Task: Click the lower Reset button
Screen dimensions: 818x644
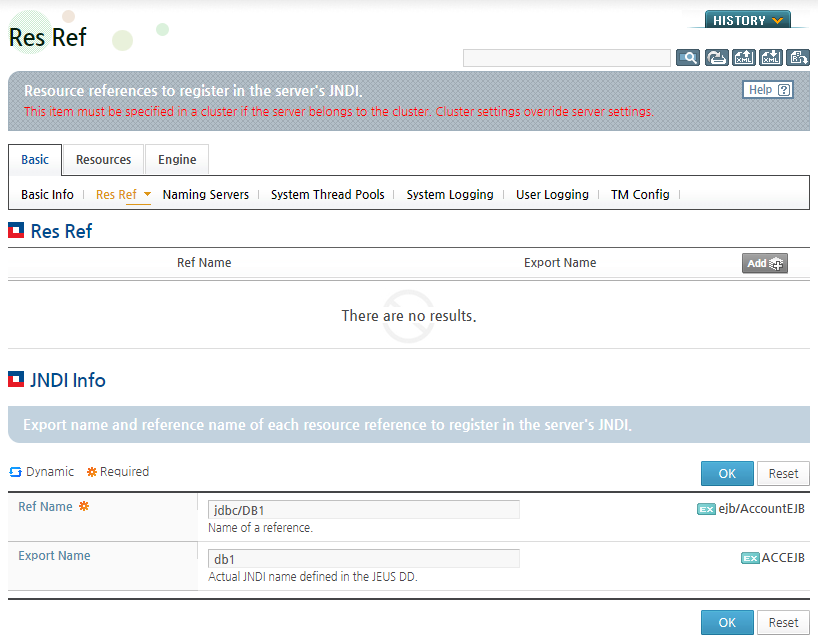Action: [783, 623]
